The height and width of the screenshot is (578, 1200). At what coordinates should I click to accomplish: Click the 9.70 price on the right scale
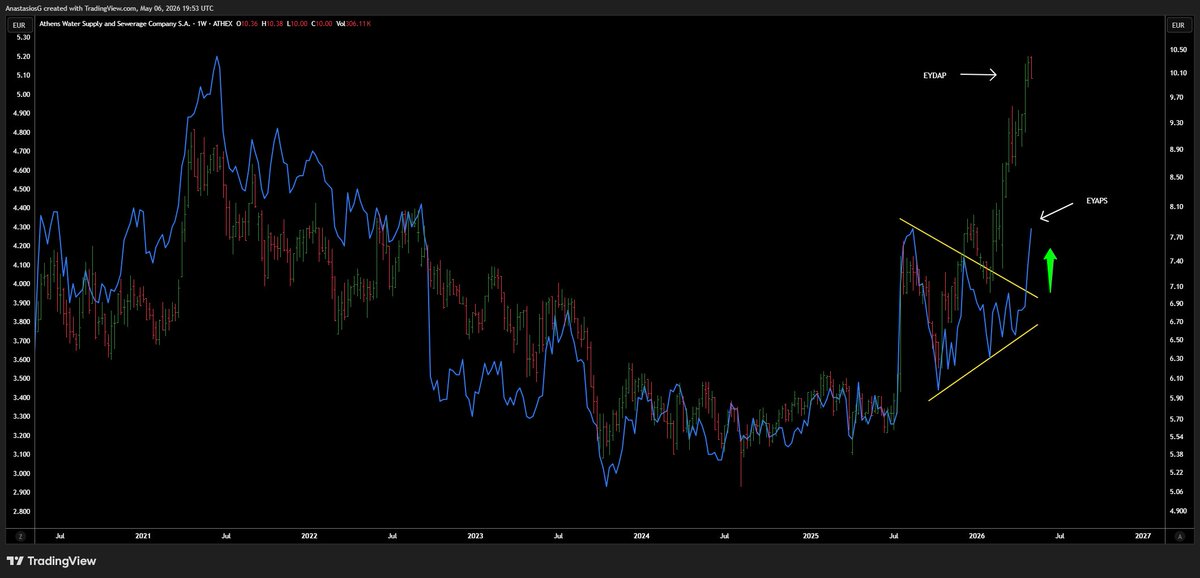[1178, 97]
